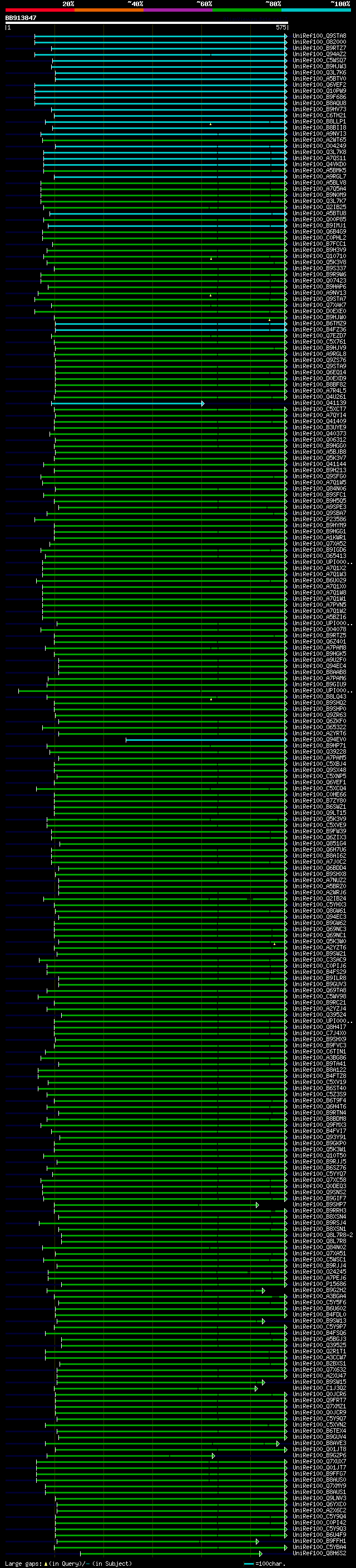This screenshot has width=356, height=1568.
Task: Click the UniRef100_A1KWR1 entry
Action: pyautogui.click(x=319, y=537)
